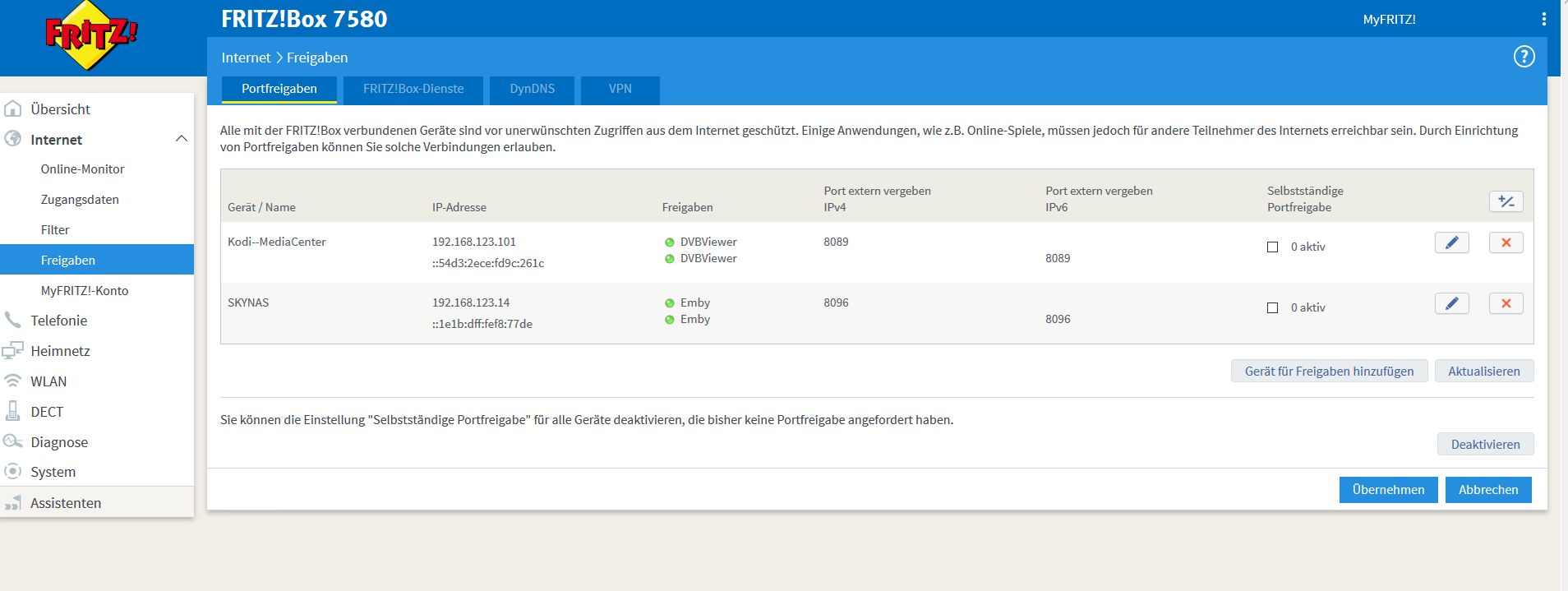This screenshot has height=591, width=1568.
Task: Click the plus/minus column settings icon
Action: (x=1506, y=201)
